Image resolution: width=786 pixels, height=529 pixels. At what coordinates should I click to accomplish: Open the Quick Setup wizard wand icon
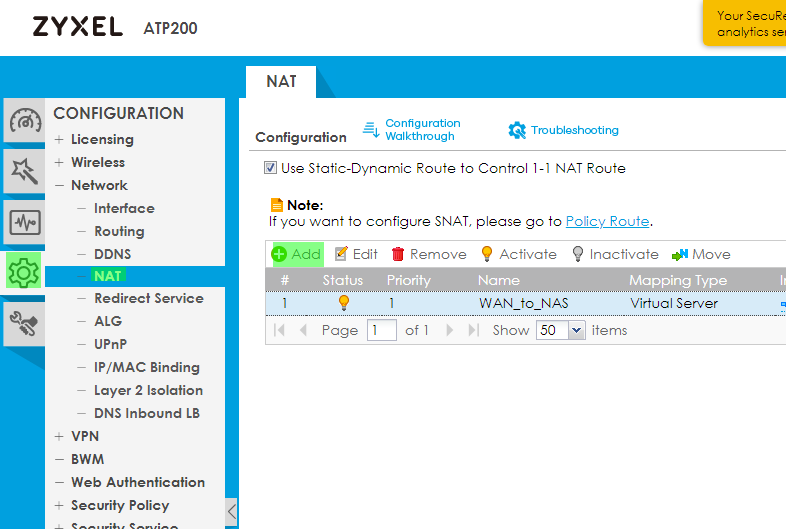tap(25, 171)
